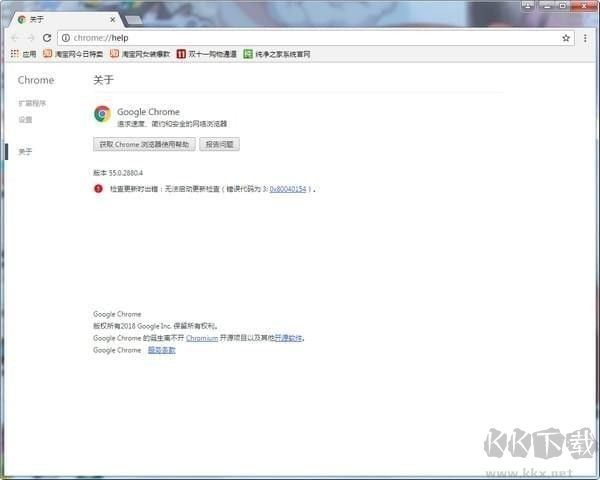Open the Chrome three-dot menu
The image size is (600, 480).
point(585,38)
